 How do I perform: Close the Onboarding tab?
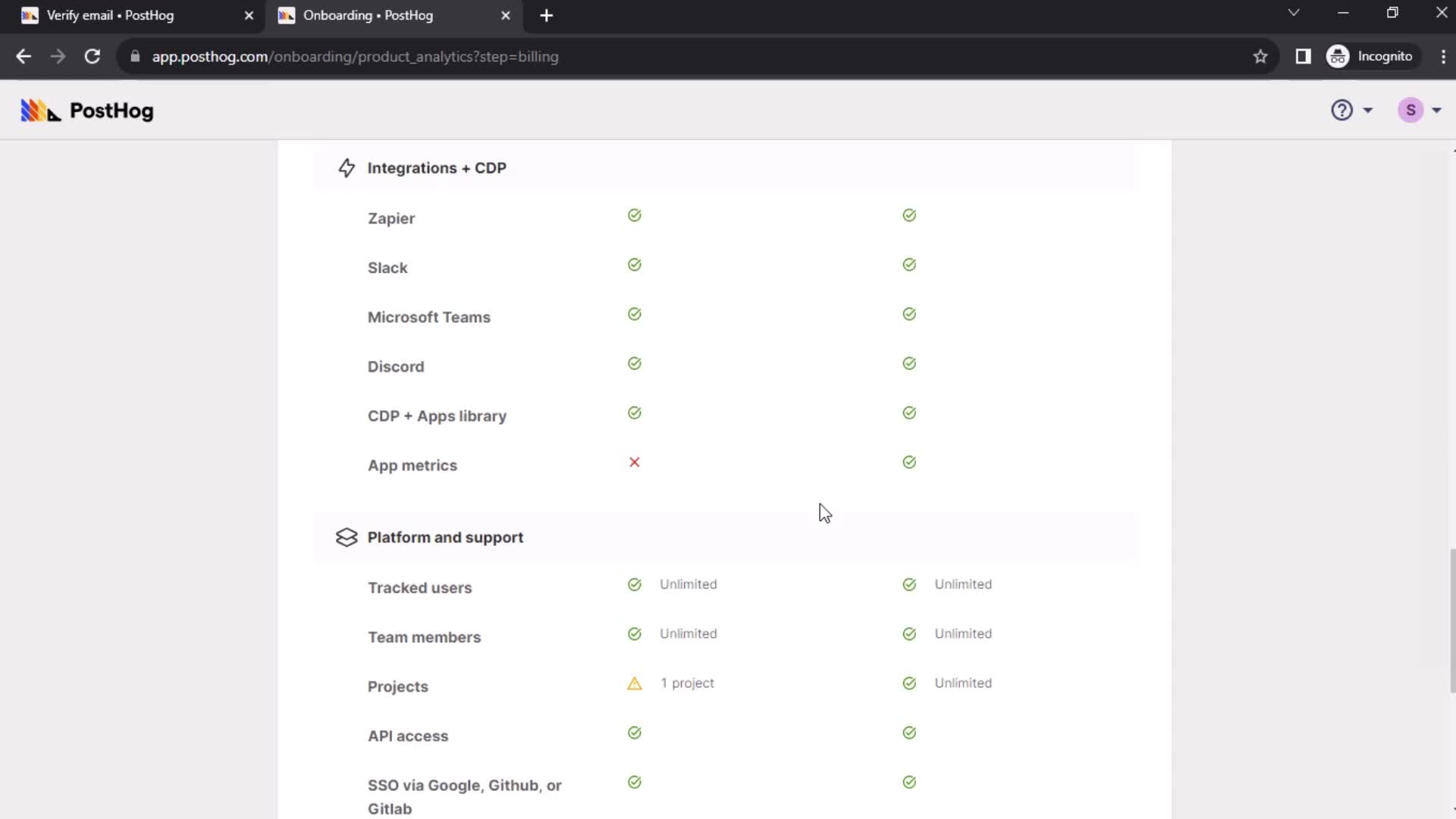(x=506, y=15)
